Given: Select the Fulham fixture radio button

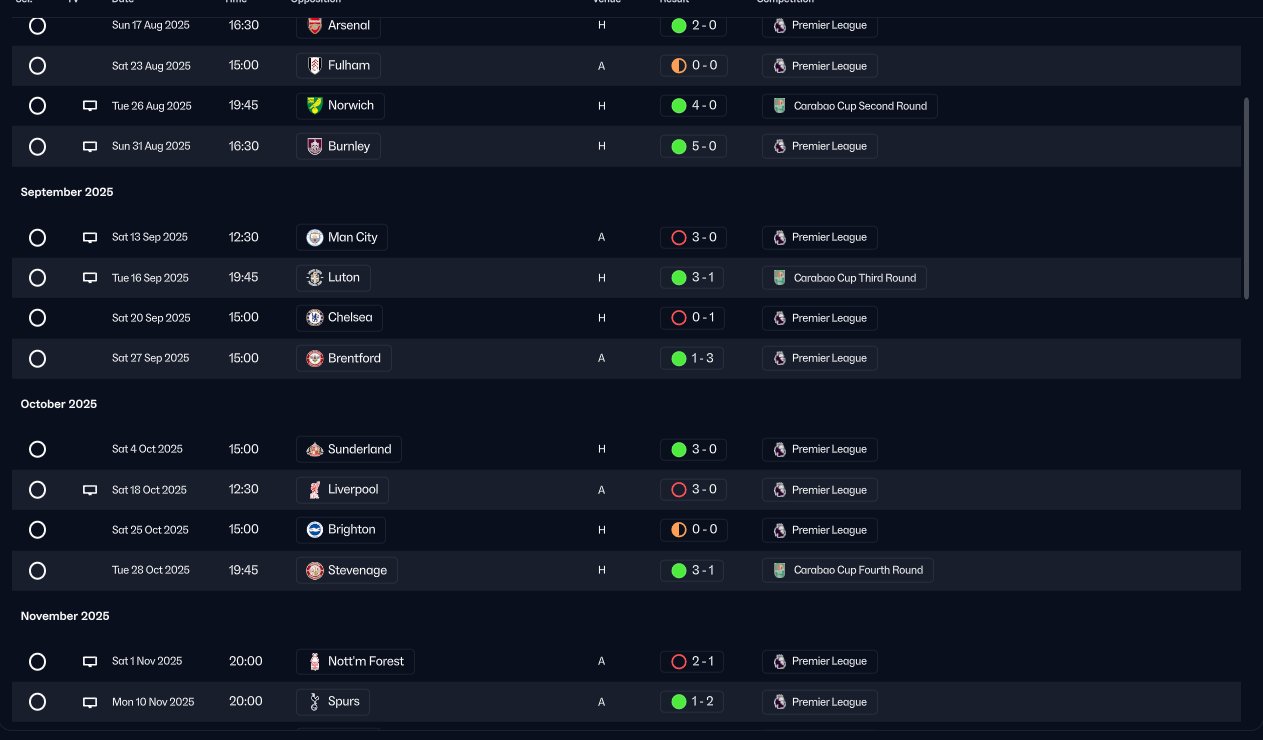Looking at the screenshot, I should [x=37, y=66].
